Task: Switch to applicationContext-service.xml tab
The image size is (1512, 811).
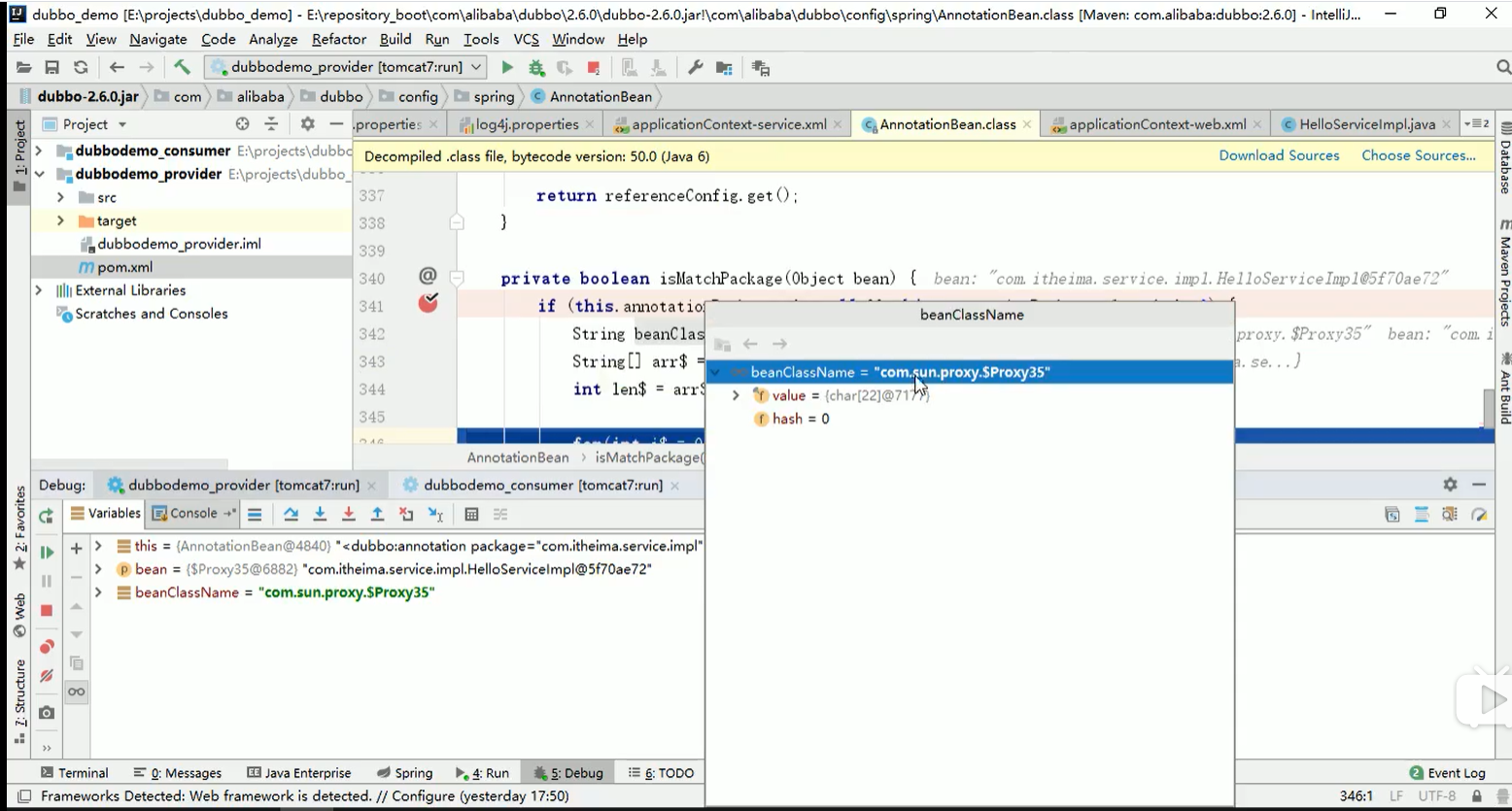Action: [x=728, y=124]
